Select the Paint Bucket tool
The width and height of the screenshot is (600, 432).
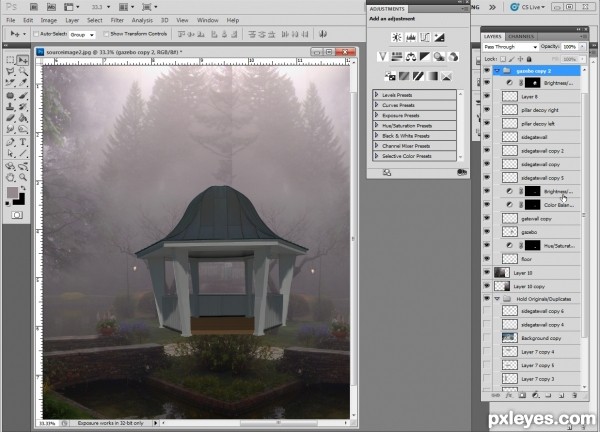pos(23,118)
